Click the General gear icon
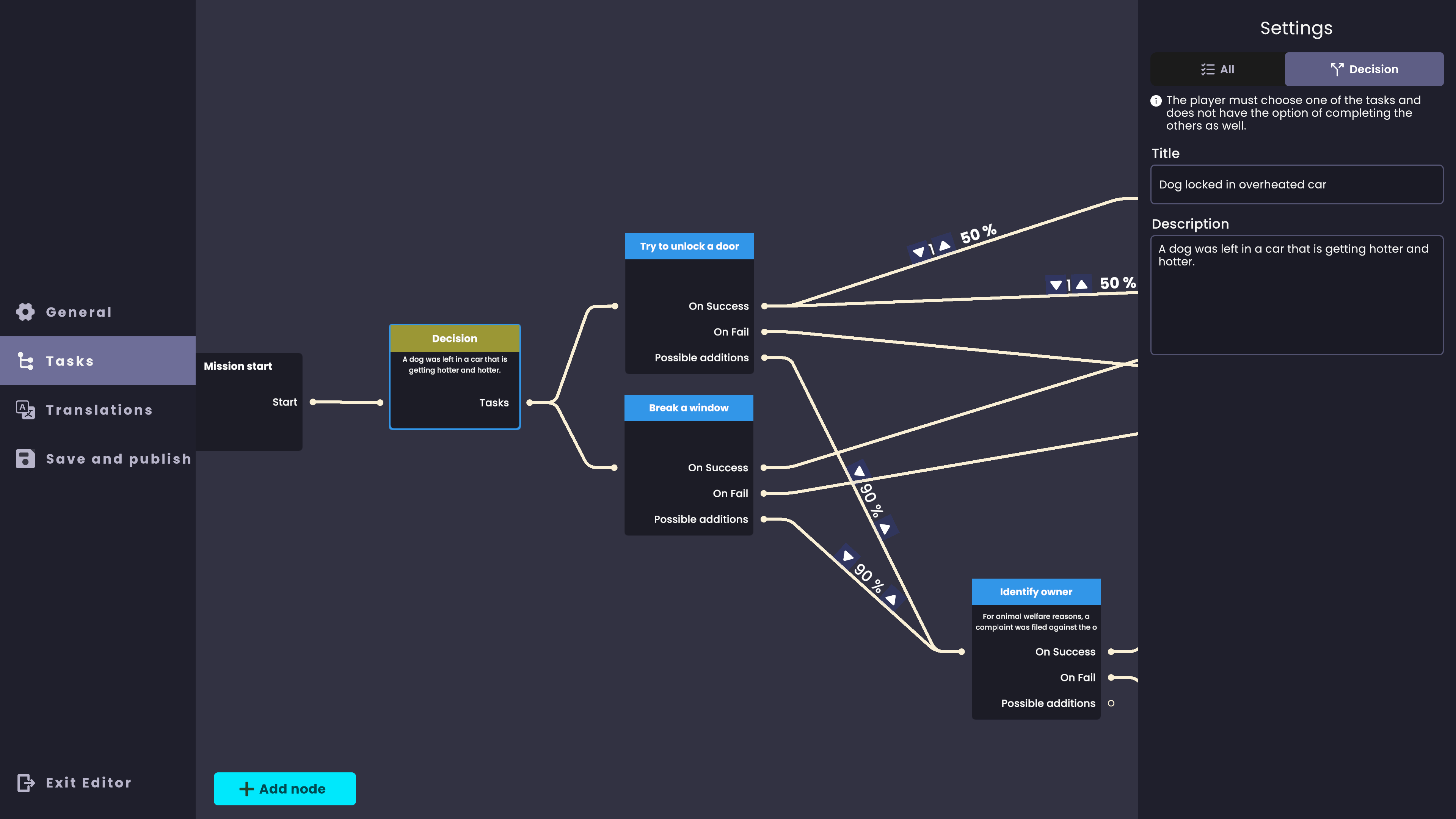 [25, 311]
